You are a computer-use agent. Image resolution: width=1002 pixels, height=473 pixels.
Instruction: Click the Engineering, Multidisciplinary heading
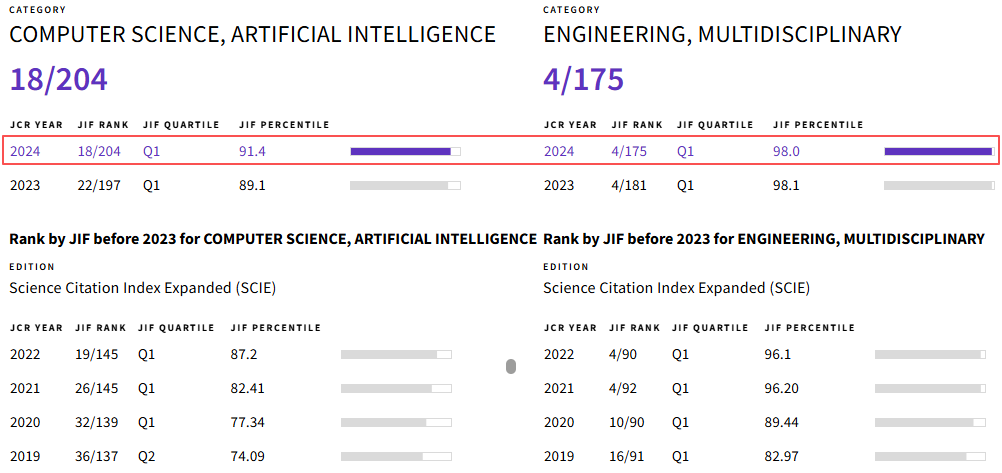click(x=722, y=35)
